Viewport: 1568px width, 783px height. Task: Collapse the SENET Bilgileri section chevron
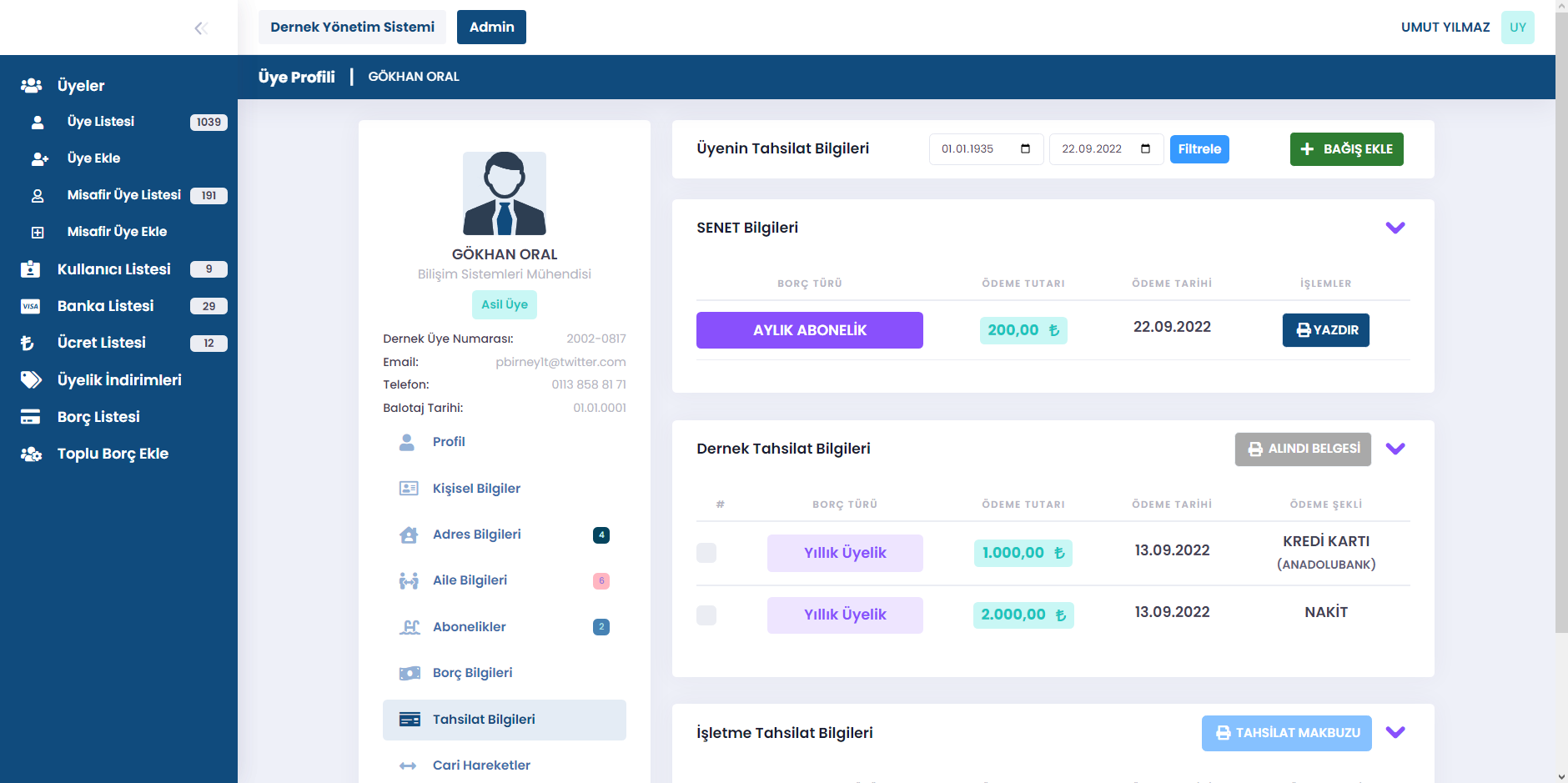click(x=1395, y=228)
